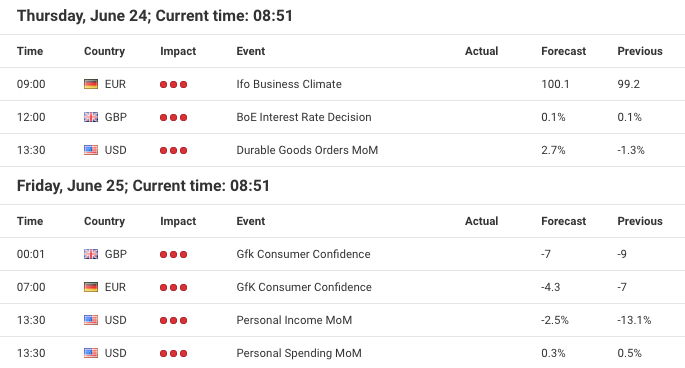
Task: Select the Personal Spending MoM event
Action: pos(299,353)
